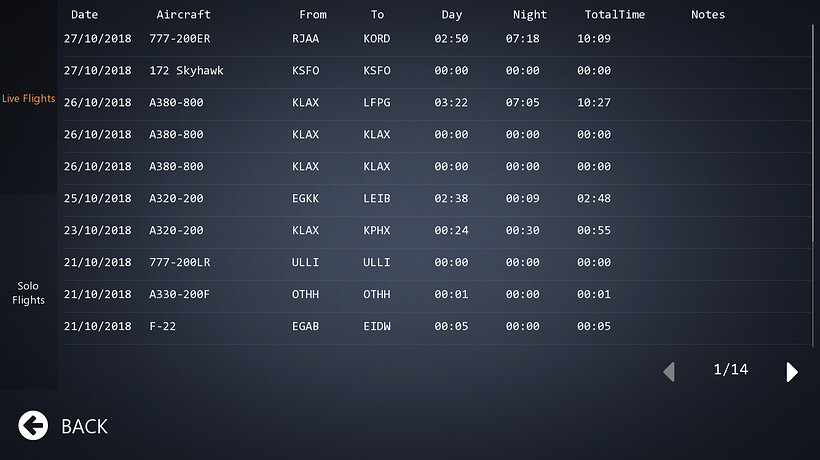
Task: Click the vertical scrollbar on right edge
Action: click(813, 186)
